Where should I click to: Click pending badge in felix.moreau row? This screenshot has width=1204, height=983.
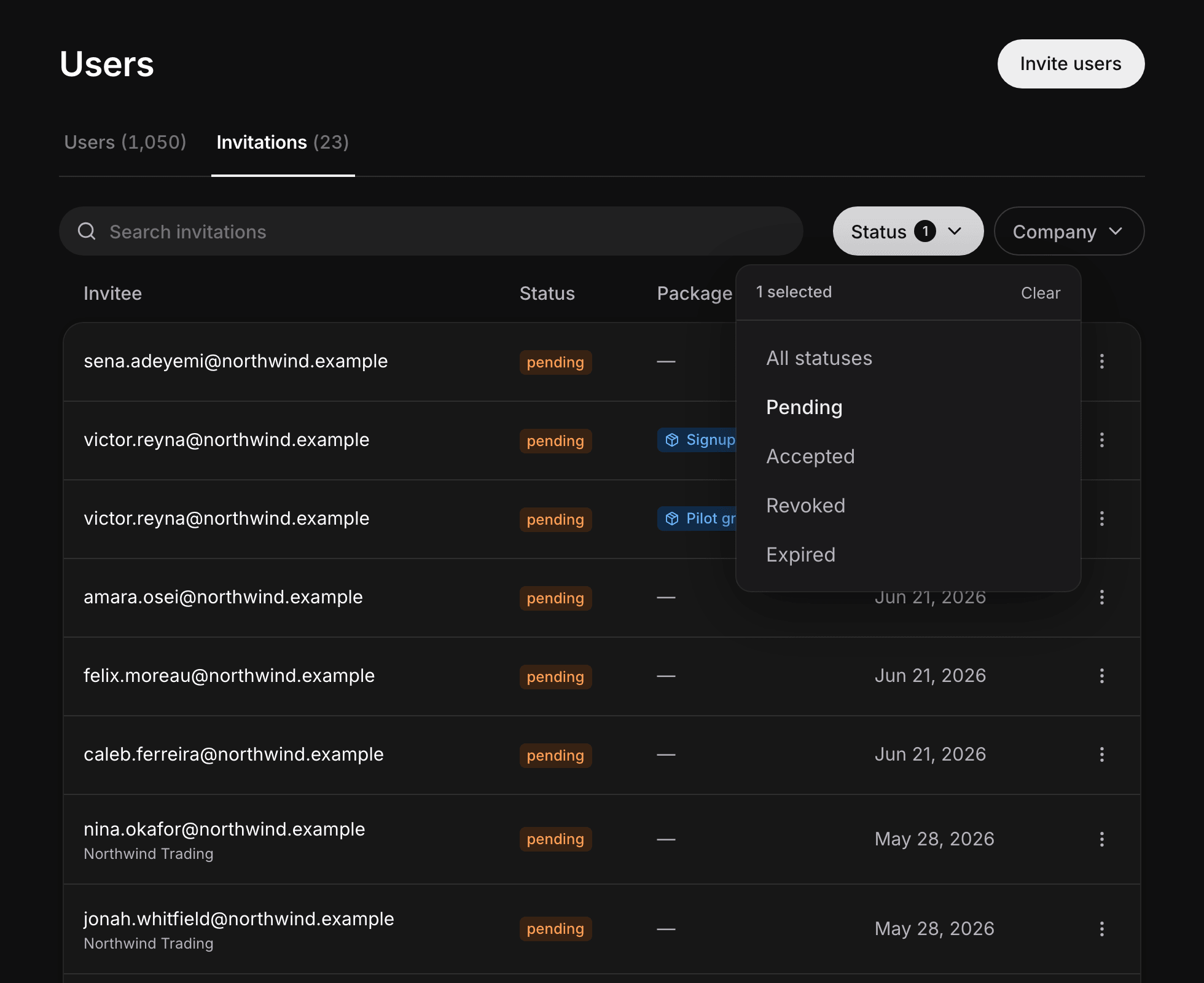coord(555,676)
